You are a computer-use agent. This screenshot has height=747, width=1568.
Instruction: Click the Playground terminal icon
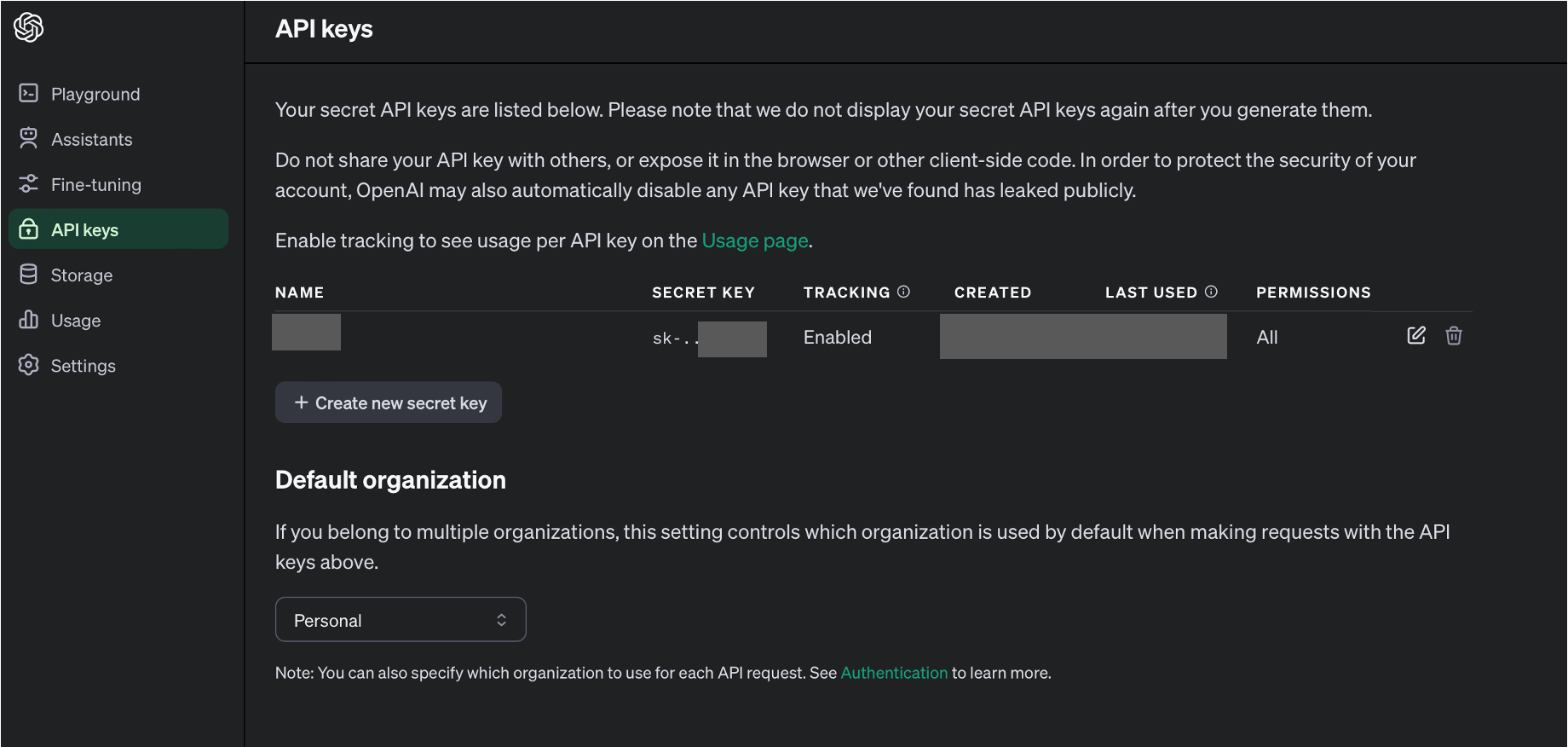point(29,93)
